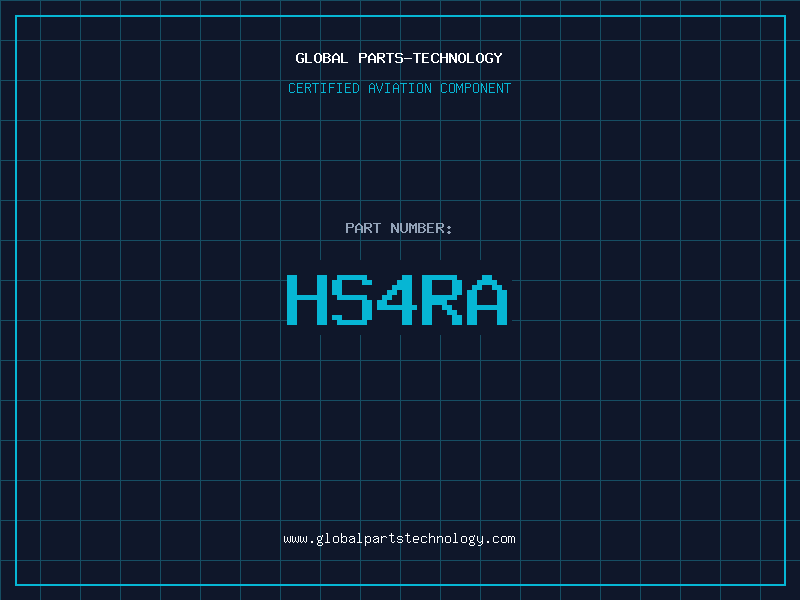The image size is (800, 600).
Task: Select the word CERTIFIED in the subtitle
Action: click(325, 88)
